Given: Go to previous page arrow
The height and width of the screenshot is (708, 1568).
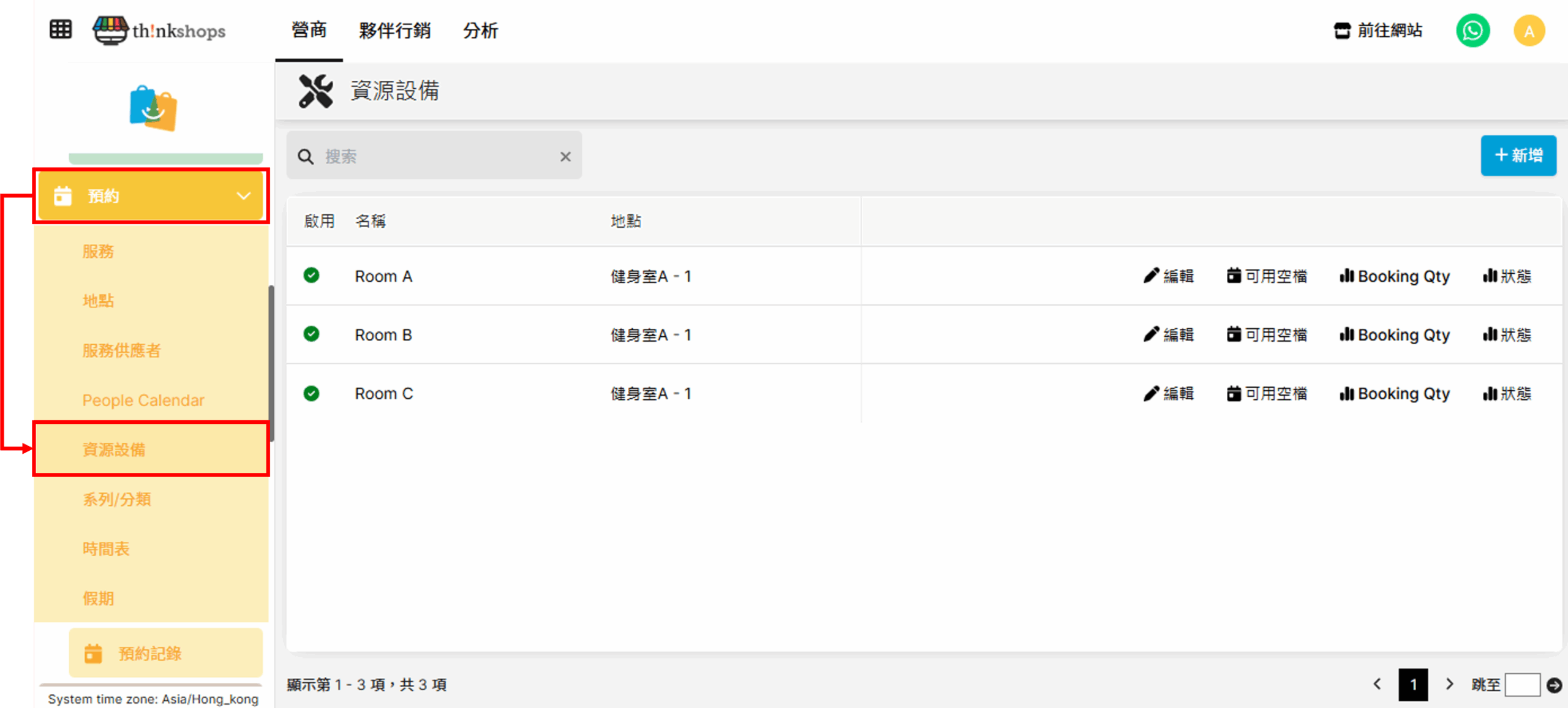Looking at the screenshot, I should pyautogui.click(x=1378, y=684).
